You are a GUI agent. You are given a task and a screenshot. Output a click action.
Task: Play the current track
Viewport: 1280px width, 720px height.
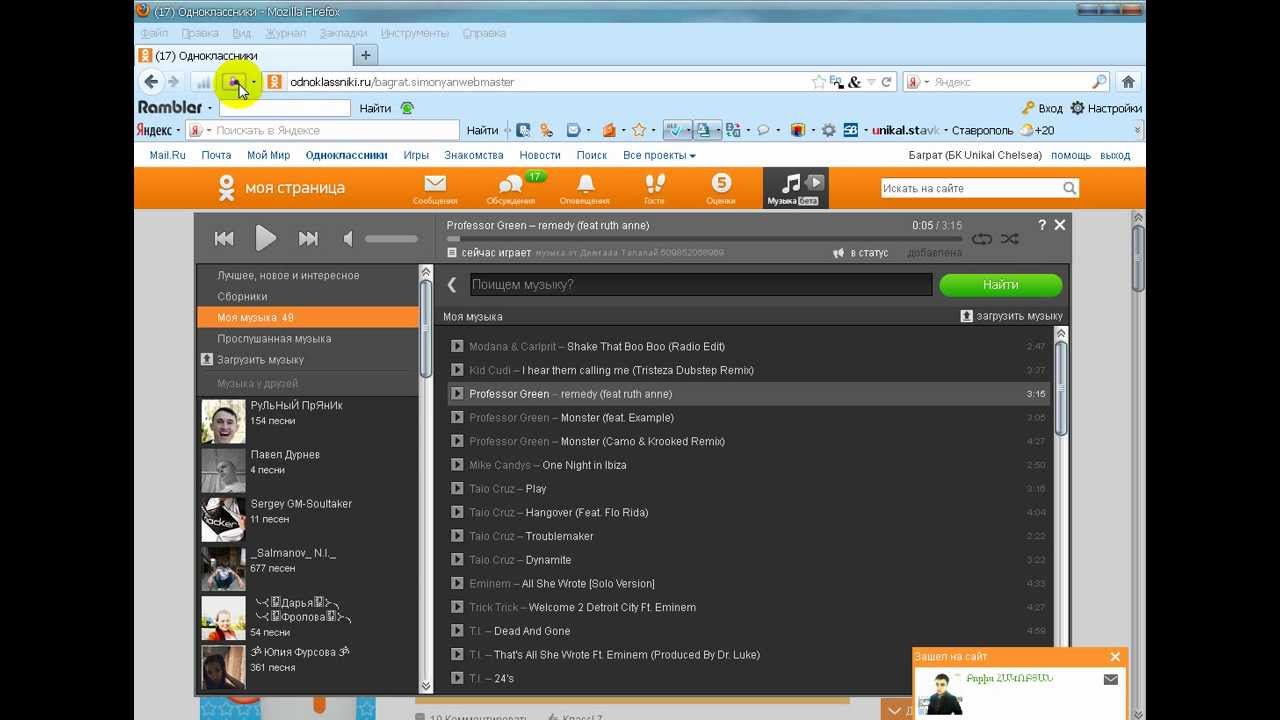pos(265,238)
